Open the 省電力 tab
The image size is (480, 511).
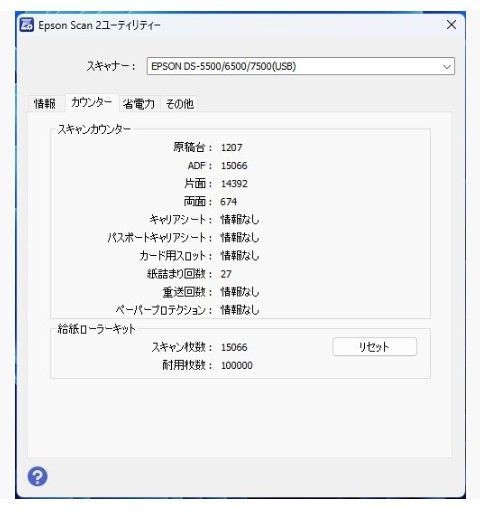pyautogui.click(x=139, y=104)
